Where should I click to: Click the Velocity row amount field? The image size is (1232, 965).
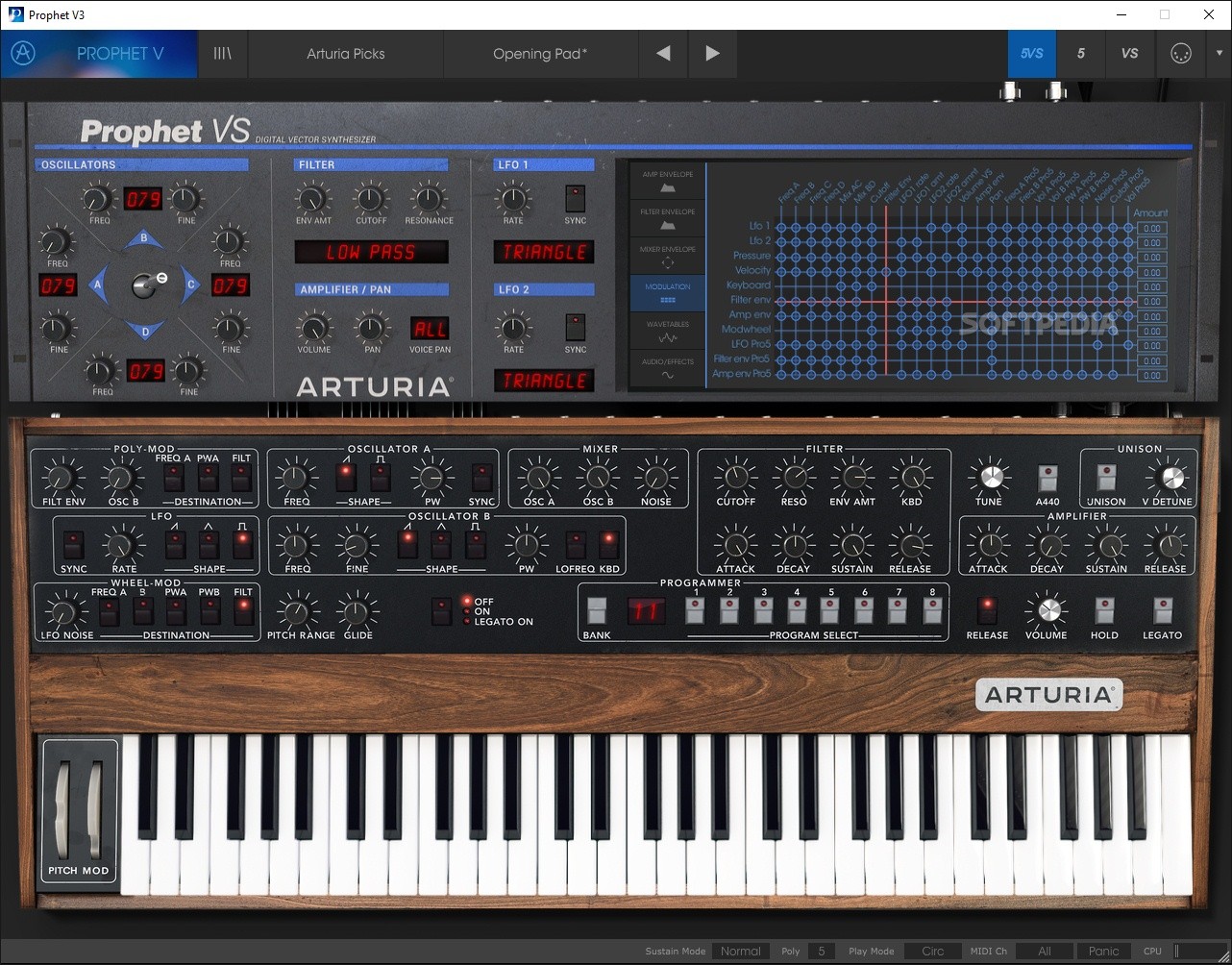[x=1152, y=272]
